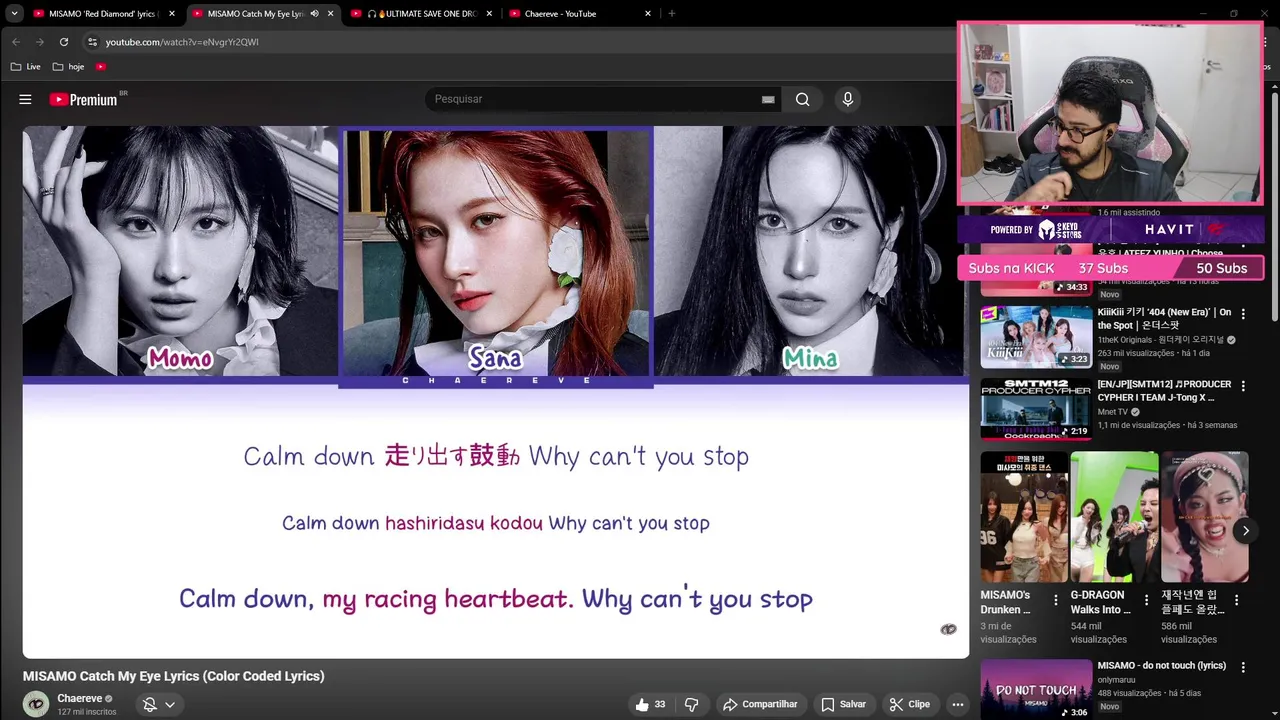Click the page vertical scrollbar
Screen dimensions: 1280x720
click(x=1275, y=207)
